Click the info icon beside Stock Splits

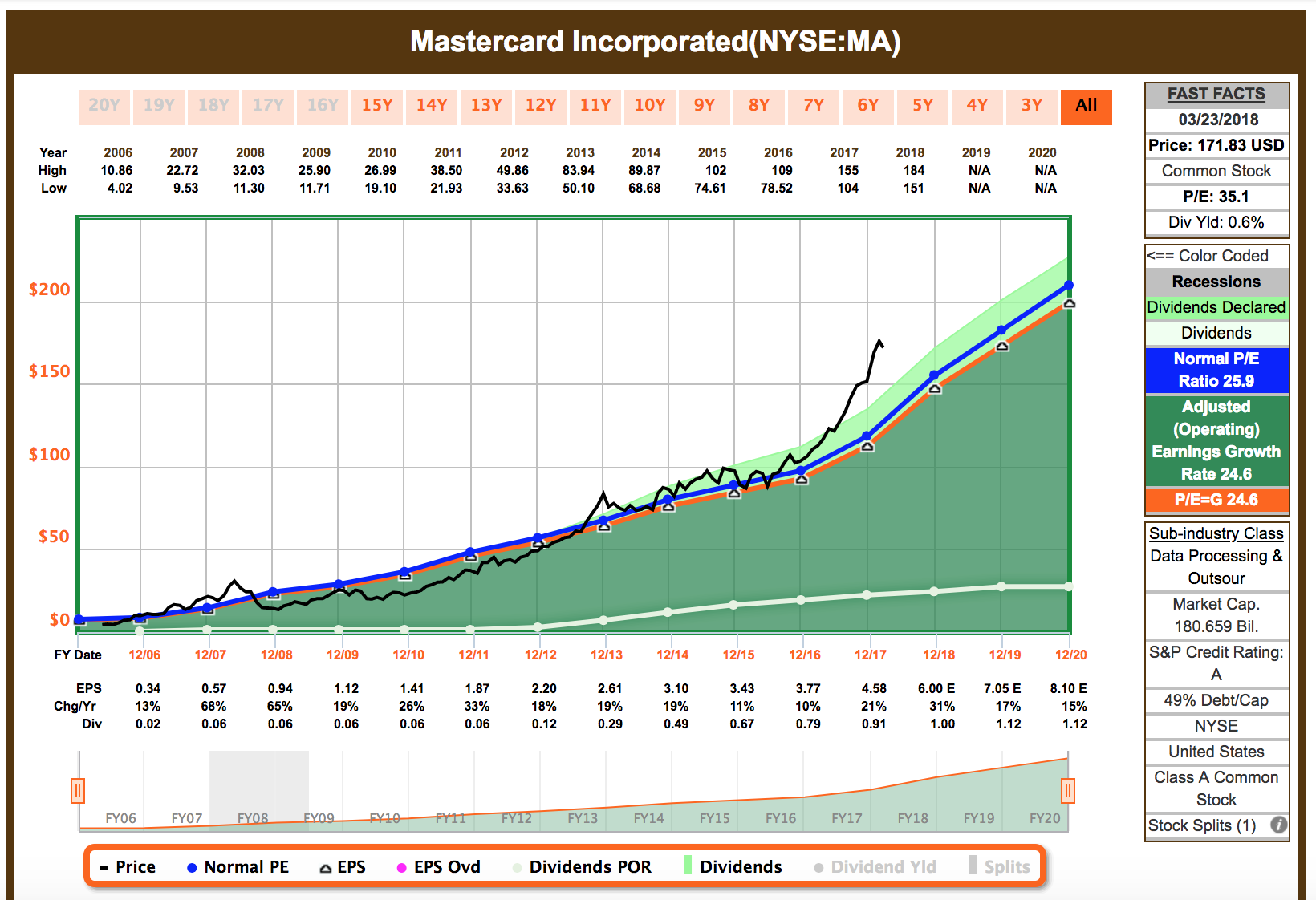(x=1281, y=825)
